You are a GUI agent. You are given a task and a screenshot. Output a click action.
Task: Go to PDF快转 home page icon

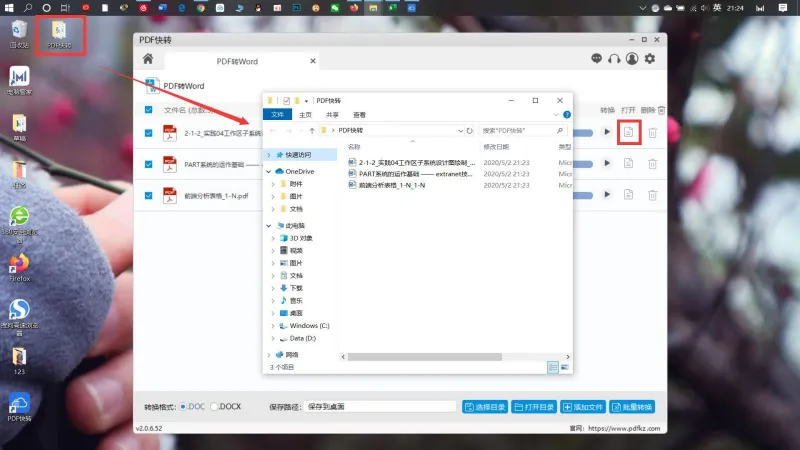click(148, 59)
